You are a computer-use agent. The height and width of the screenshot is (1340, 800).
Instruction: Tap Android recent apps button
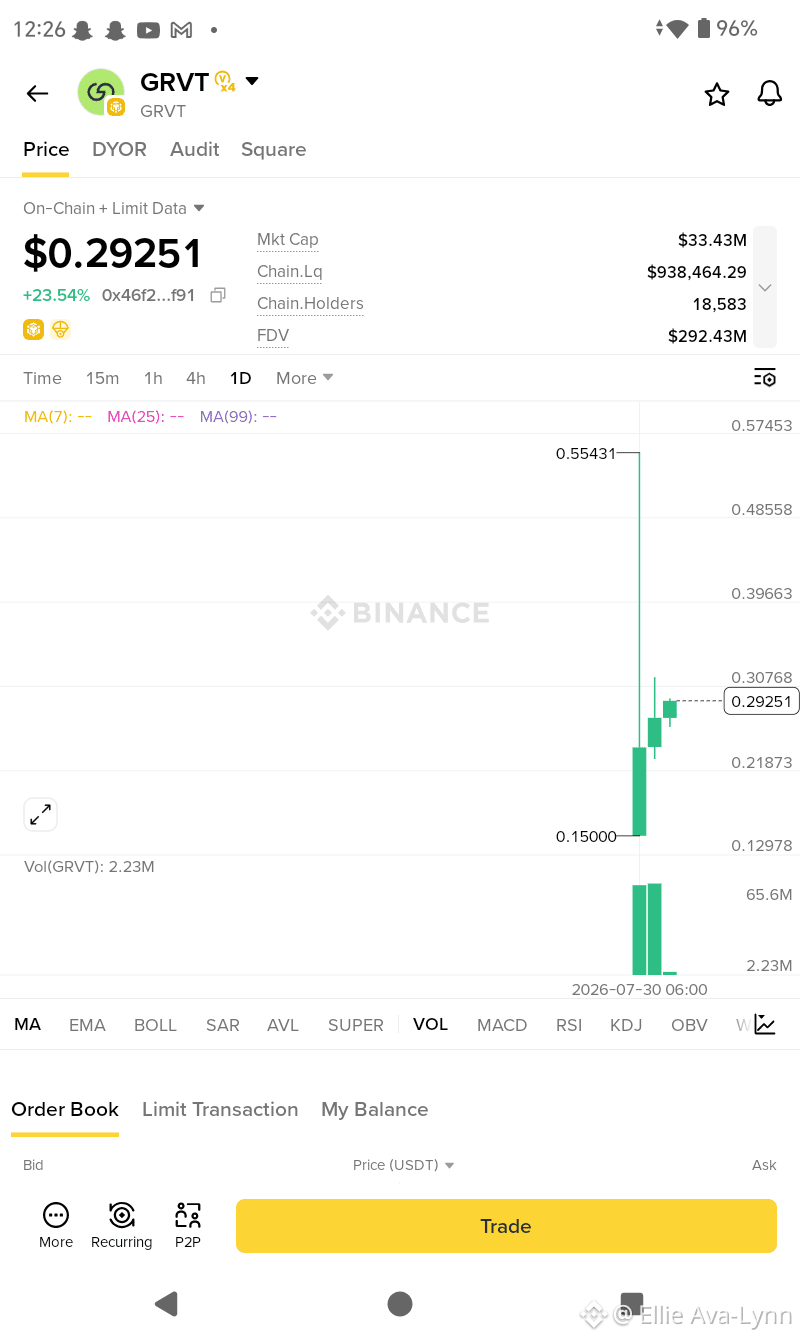[x=632, y=1303]
